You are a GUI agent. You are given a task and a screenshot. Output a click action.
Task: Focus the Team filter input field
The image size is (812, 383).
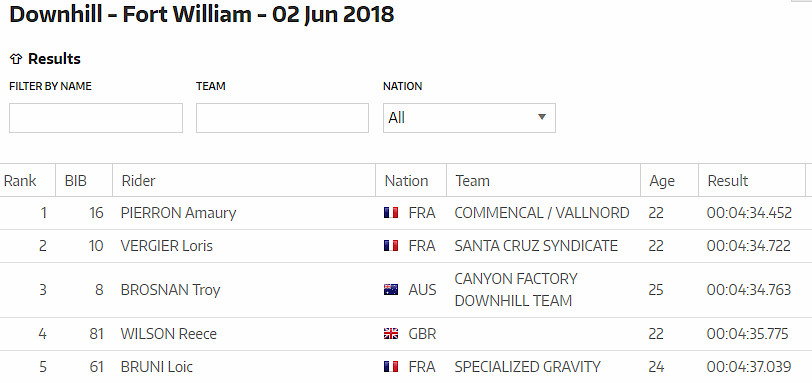tap(282, 118)
